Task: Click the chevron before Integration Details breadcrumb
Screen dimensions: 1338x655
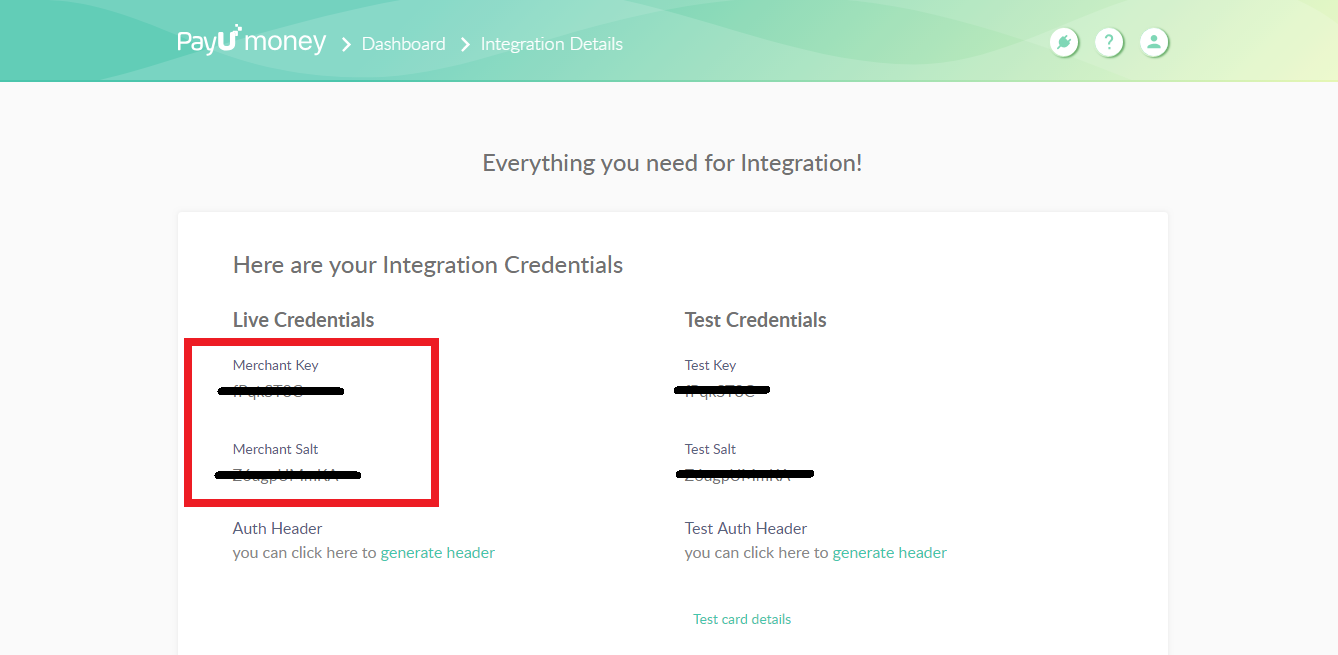Action: [465, 44]
